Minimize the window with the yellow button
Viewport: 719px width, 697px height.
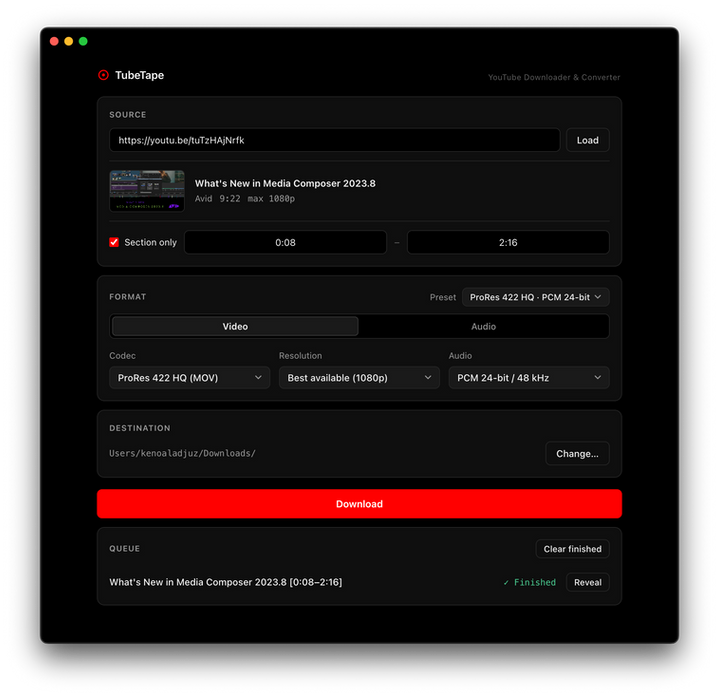[x=69, y=41]
